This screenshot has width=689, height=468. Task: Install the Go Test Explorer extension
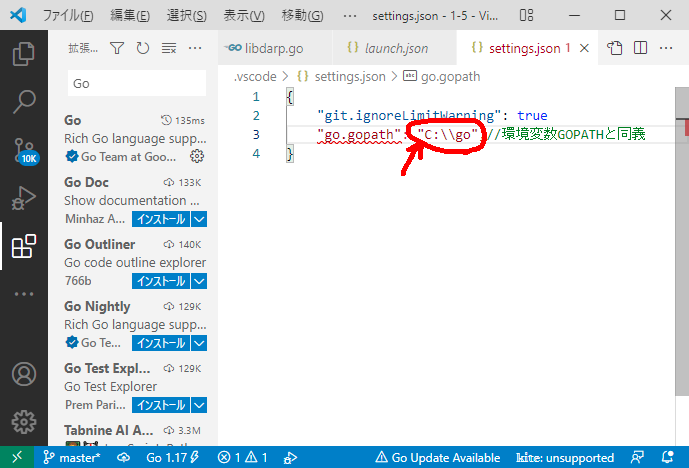point(160,405)
